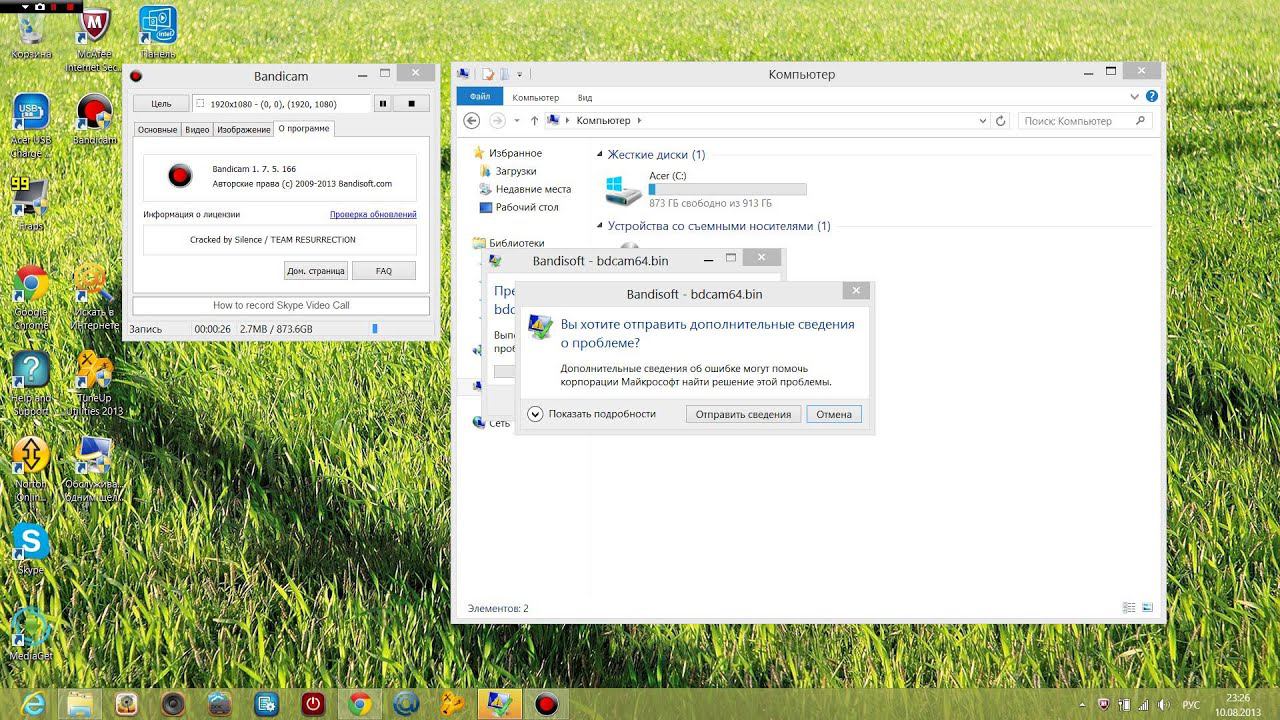Switch Explorer to large icons view
This screenshot has height=720, width=1280.
coord(1147,607)
